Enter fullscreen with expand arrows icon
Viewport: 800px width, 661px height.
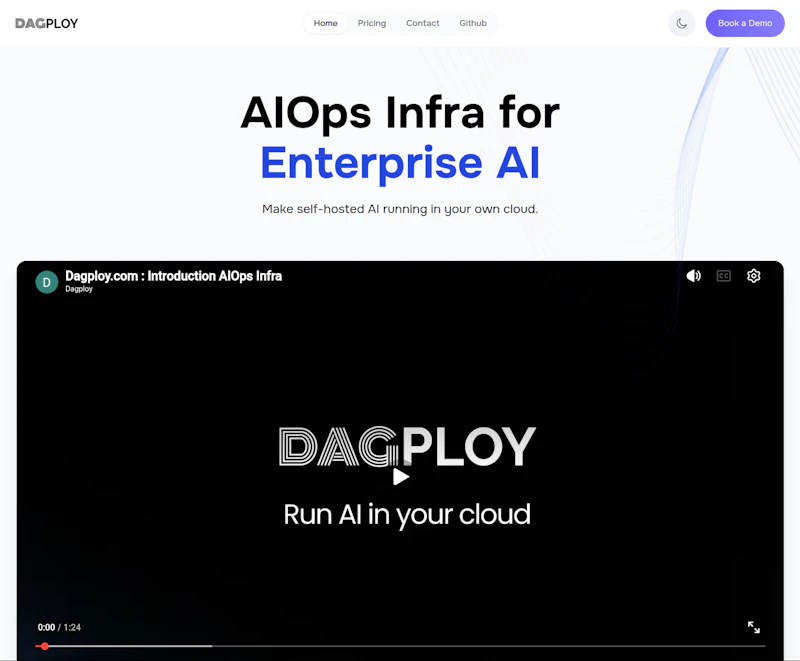coord(754,627)
